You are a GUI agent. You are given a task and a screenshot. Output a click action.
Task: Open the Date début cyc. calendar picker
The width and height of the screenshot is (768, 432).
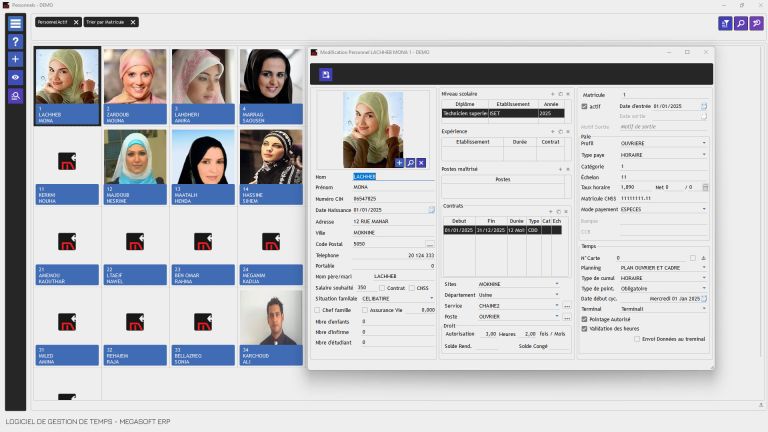(704, 298)
